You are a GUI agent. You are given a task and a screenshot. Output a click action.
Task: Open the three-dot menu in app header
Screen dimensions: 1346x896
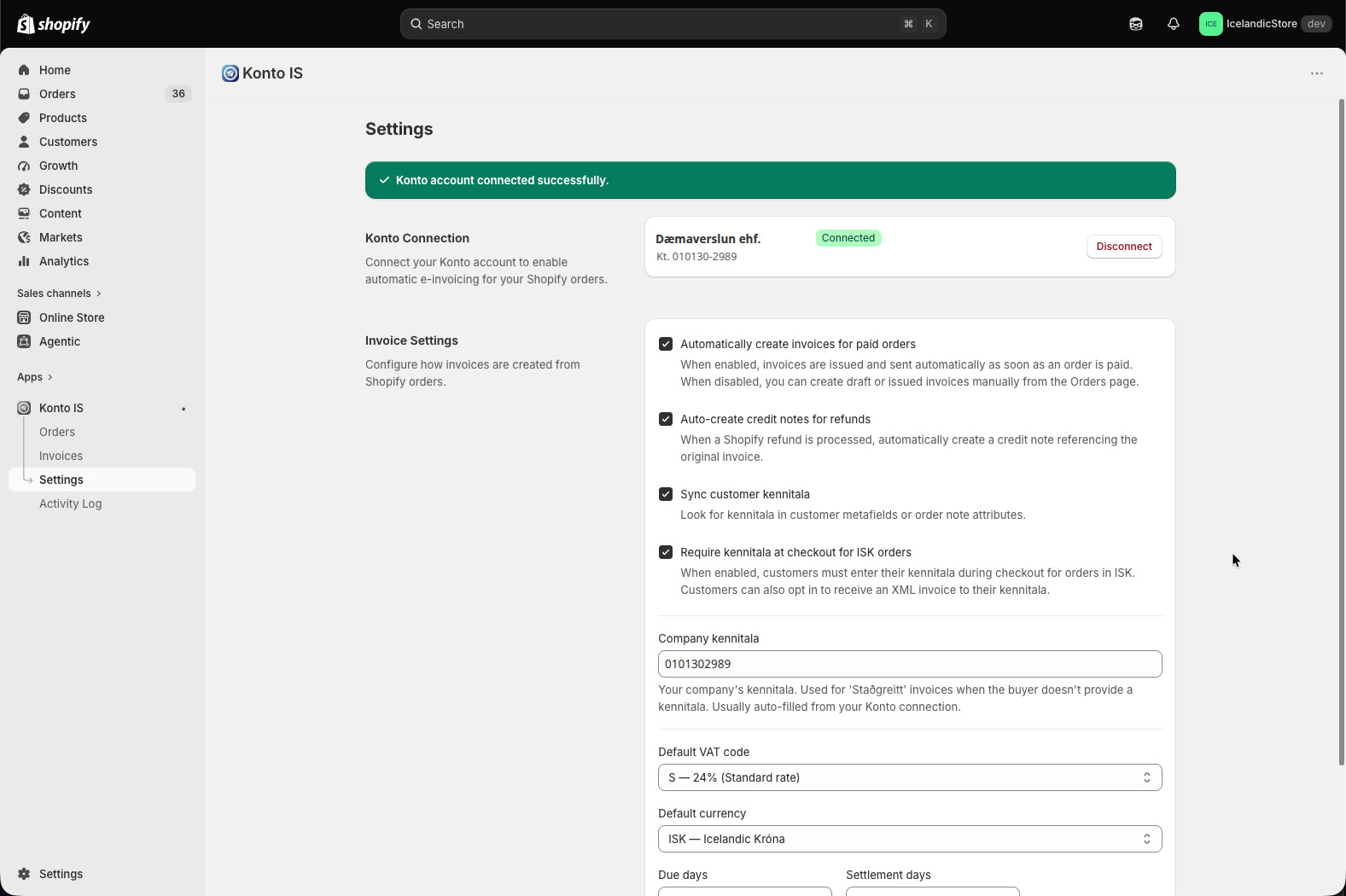point(1317,73)
